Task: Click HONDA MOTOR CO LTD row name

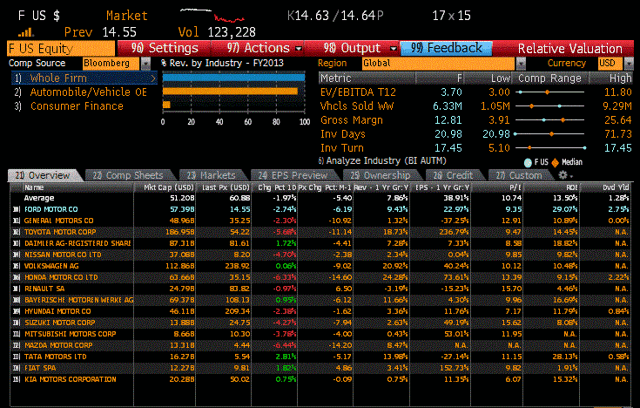Action: (x=61, y=277)
